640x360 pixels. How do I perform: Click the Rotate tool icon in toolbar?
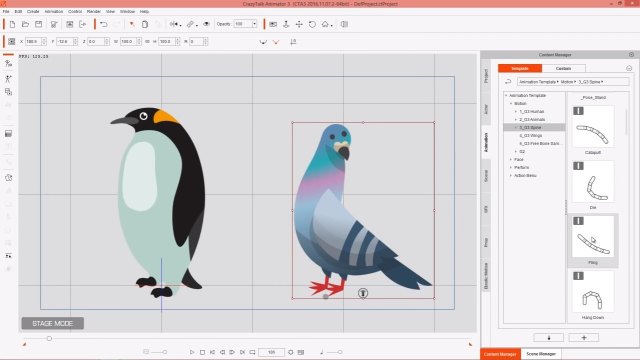pyautogui.click(x=312, y=24)
